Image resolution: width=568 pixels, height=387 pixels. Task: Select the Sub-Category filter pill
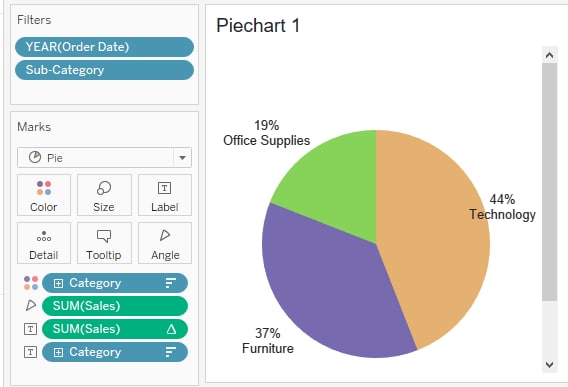(x=104, y=70)
